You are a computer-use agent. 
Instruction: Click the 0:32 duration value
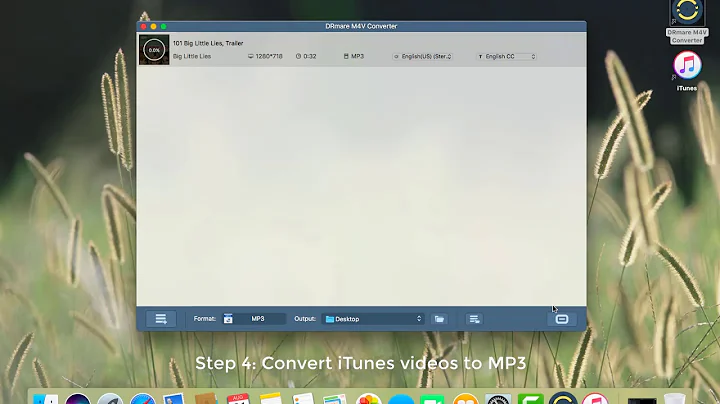[310, 56]
